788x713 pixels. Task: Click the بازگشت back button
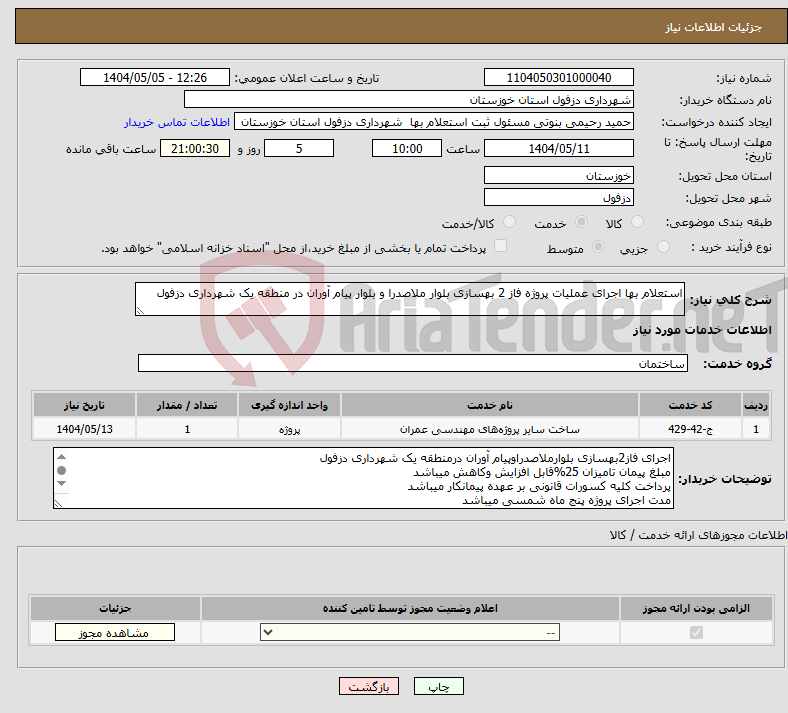click(x=369, y=686)
